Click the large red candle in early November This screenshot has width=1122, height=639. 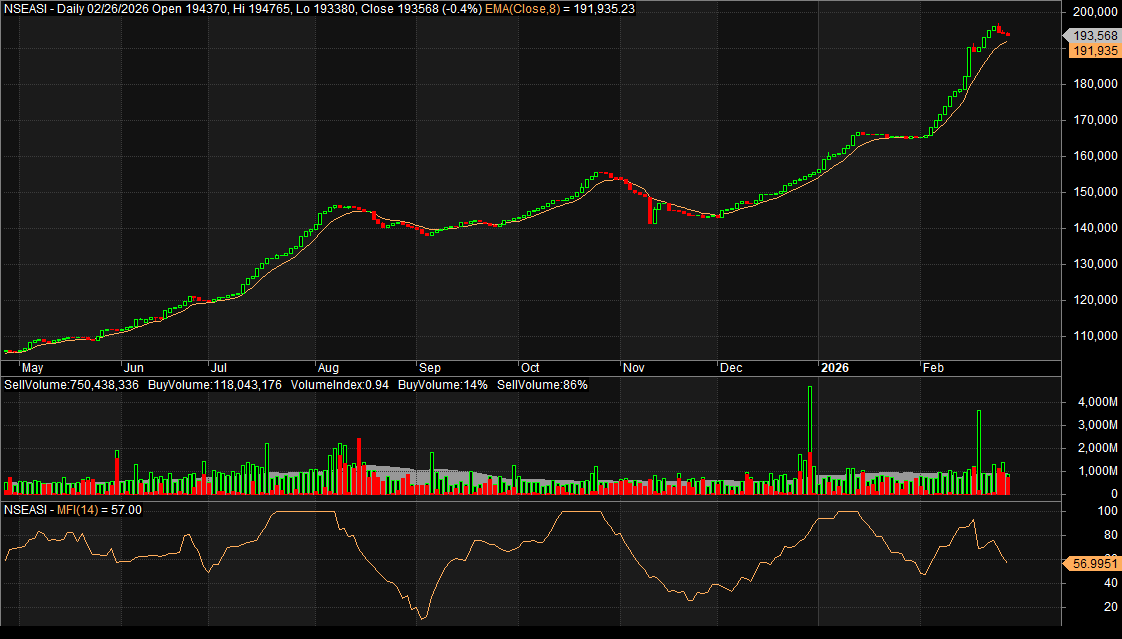coord(650,208)
